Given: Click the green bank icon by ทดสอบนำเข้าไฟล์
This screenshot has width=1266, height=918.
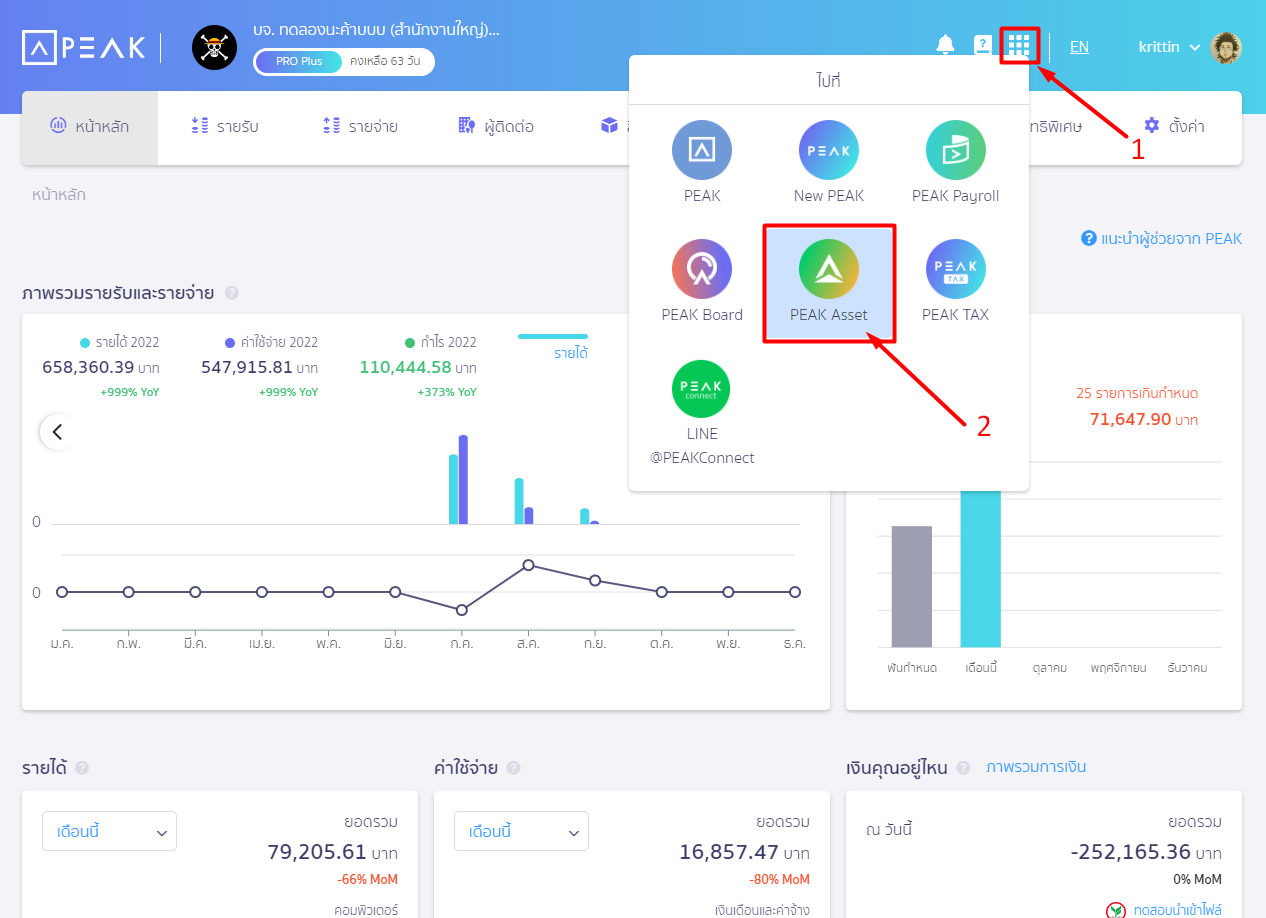Looking at the screenshot, I should [1116, 911].
